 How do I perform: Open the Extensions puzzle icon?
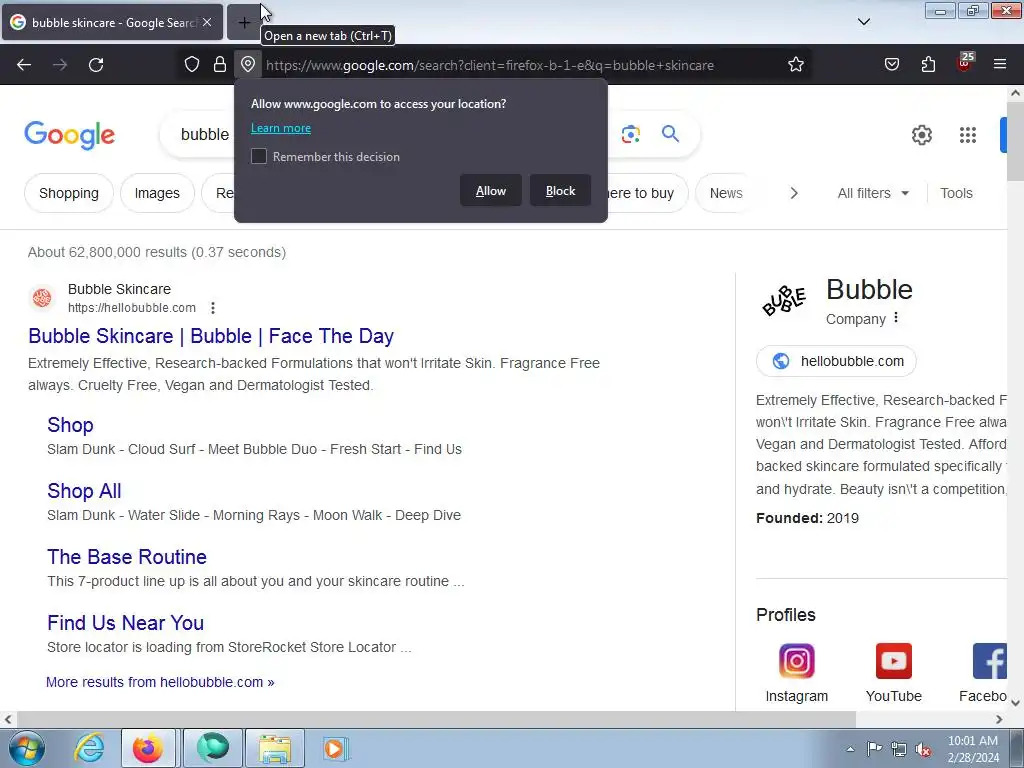(928, 65)
